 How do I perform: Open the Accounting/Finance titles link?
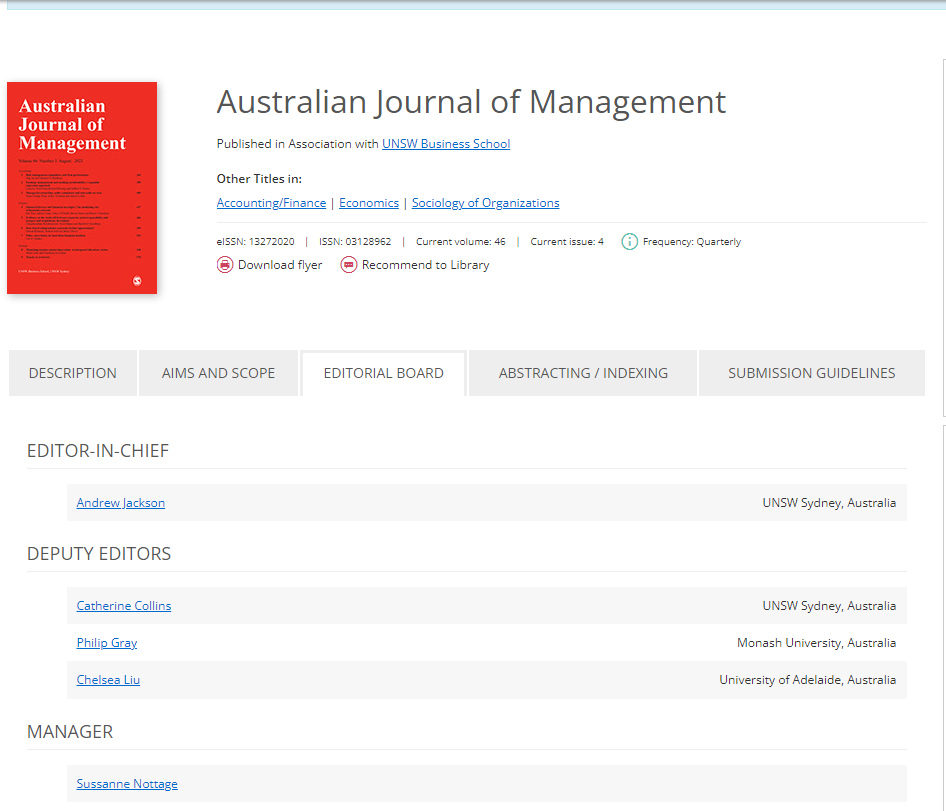[271, 203]
